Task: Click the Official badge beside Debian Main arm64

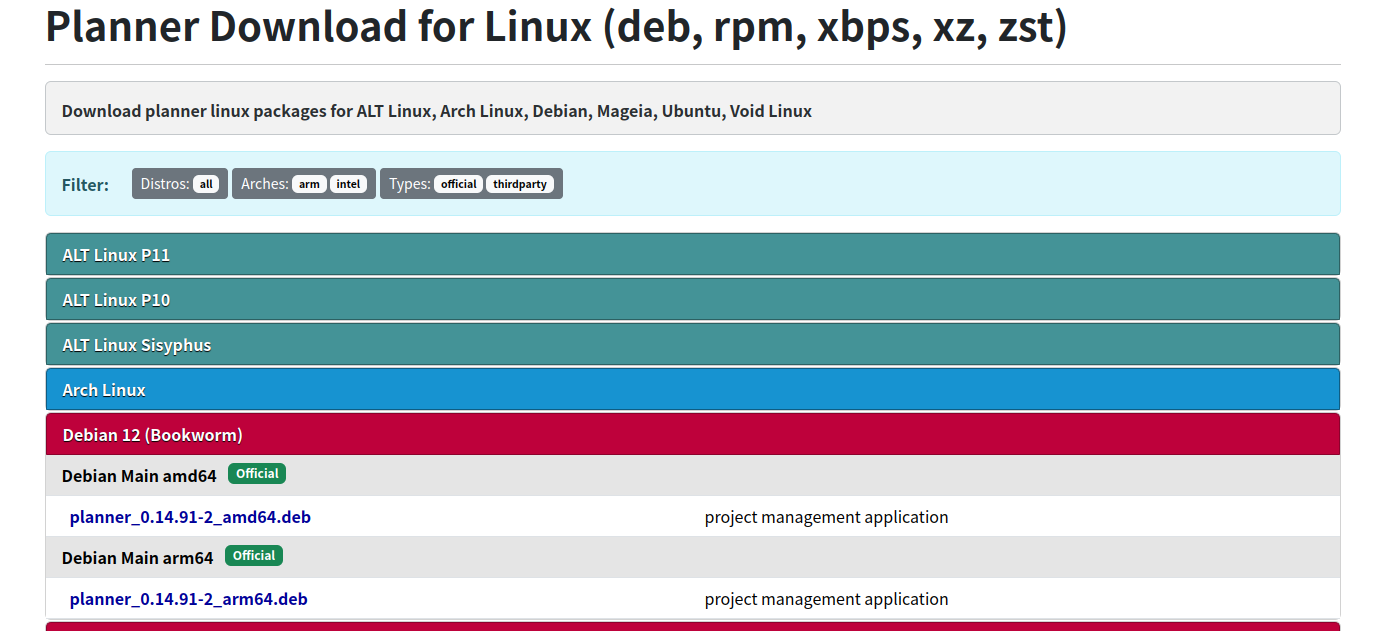Action: click(x=254, y=556)
